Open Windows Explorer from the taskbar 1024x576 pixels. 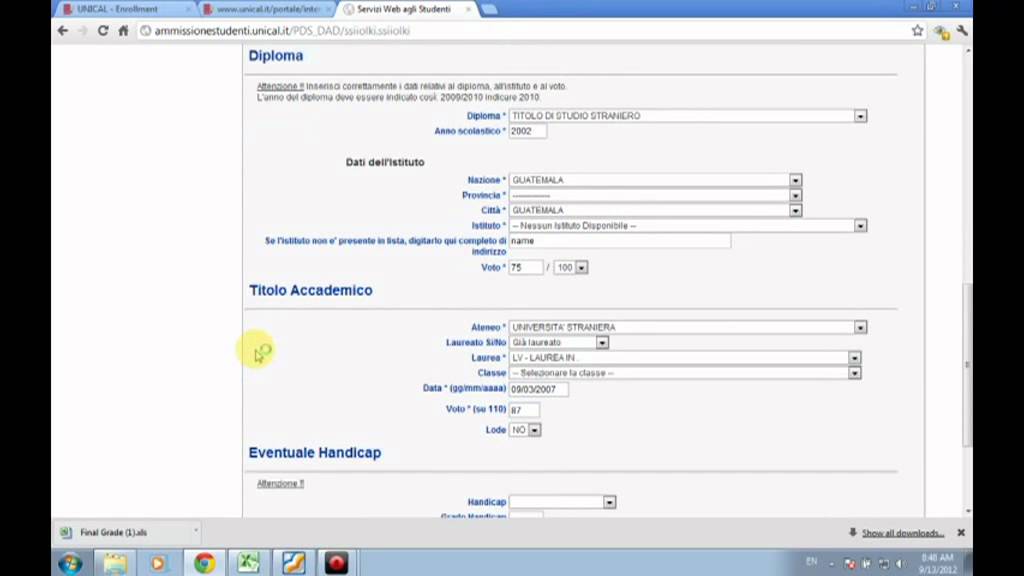click(x=115, y=563)
